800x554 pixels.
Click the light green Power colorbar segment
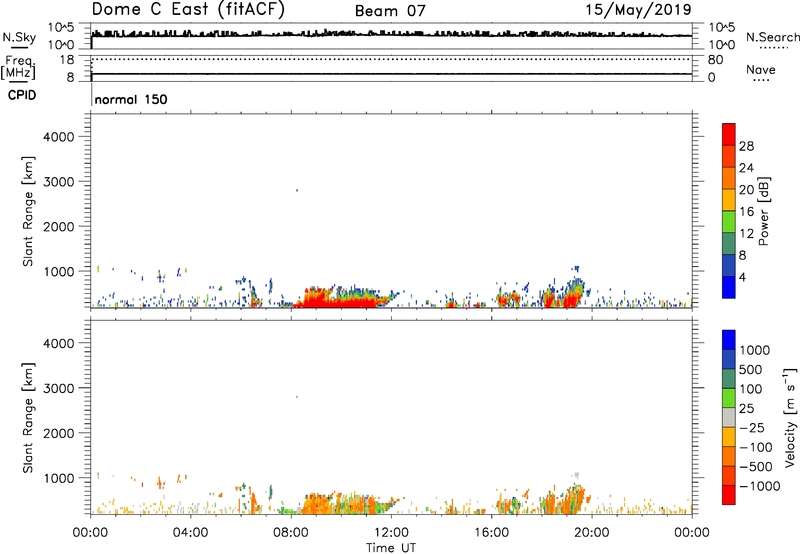pos(729,221)
